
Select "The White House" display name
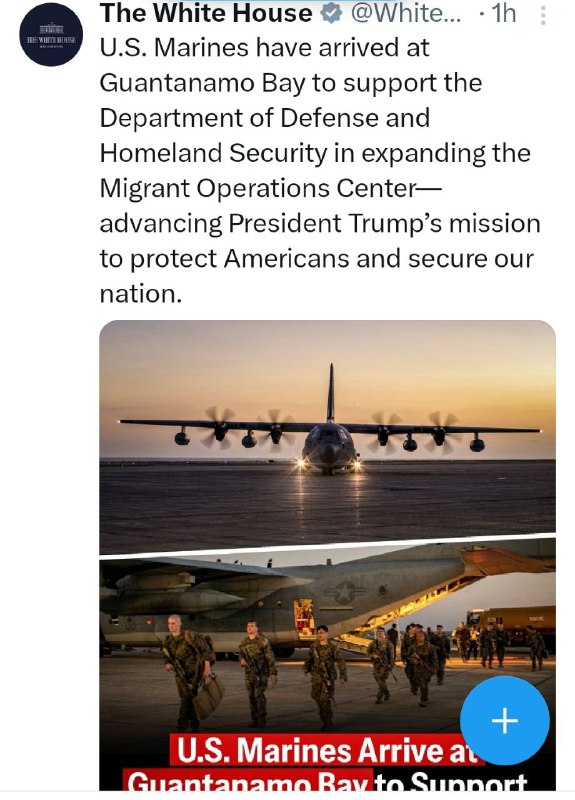pyautogui.click(x=206, y=14)
